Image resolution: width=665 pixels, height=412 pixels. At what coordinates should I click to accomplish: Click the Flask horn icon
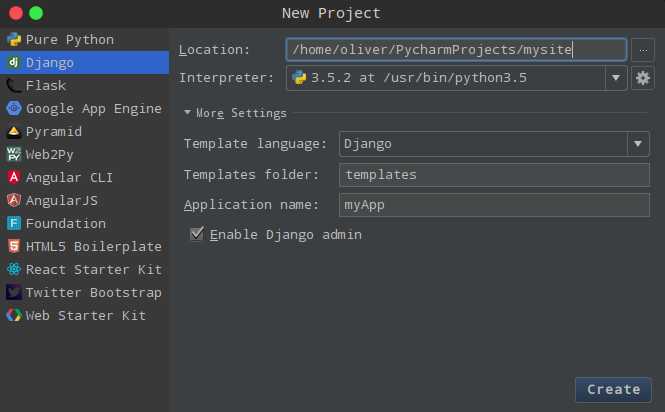click(x=14, y=85)
